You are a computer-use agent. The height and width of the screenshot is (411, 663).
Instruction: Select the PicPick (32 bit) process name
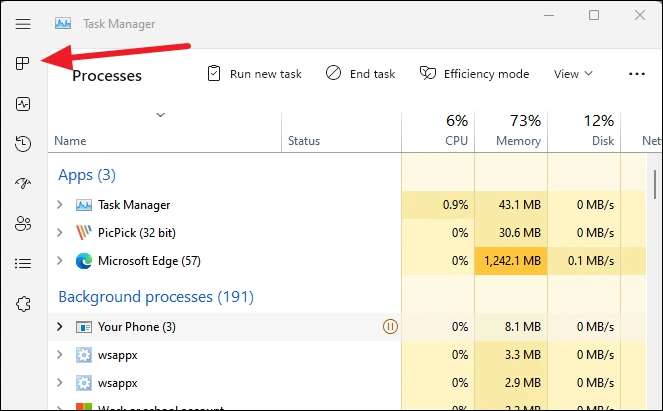tap(137, 233)
